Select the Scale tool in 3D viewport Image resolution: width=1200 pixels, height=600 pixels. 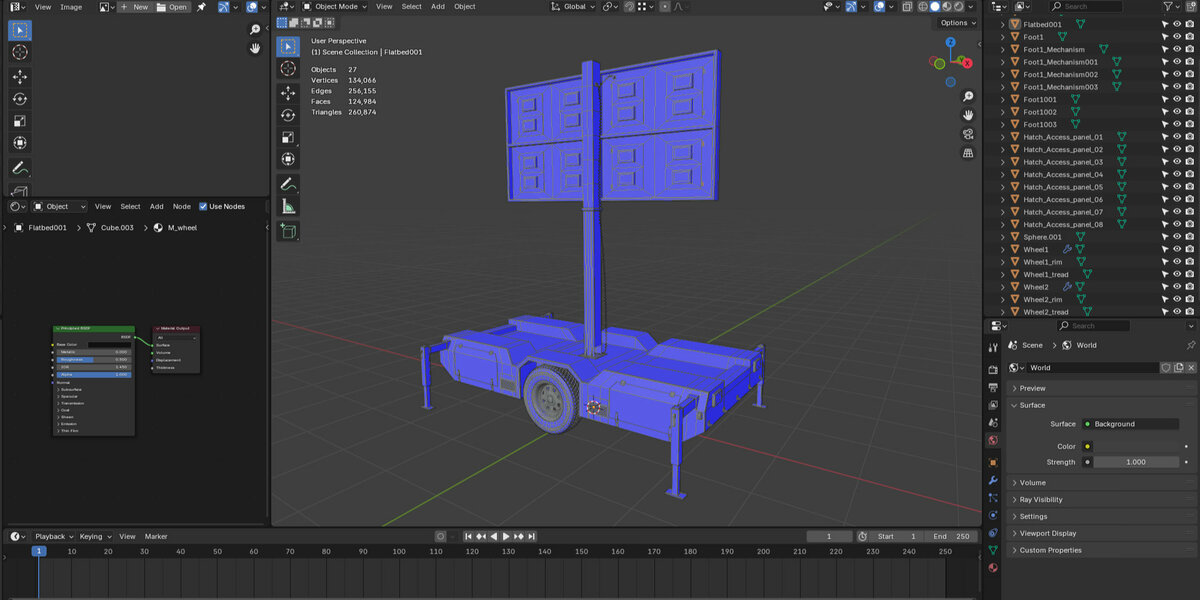288,137
